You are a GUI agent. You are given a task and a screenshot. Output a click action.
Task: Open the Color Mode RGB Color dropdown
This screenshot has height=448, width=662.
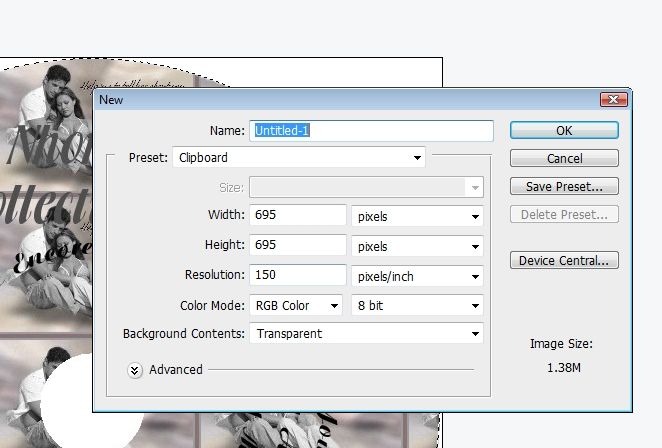(296, 305)
